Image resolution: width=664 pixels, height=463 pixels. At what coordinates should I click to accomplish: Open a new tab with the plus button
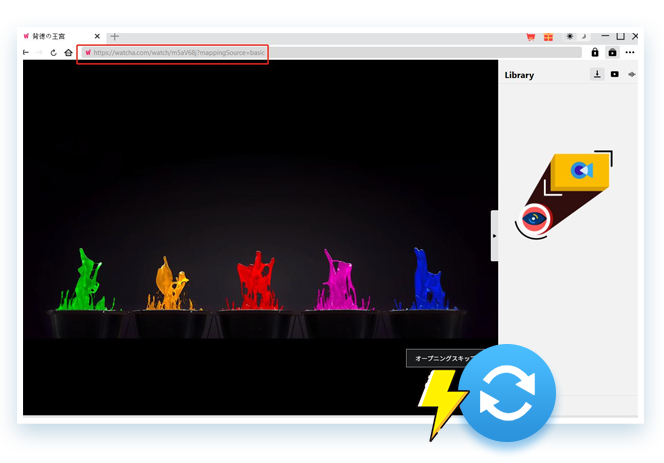click(x=114, y=36)
